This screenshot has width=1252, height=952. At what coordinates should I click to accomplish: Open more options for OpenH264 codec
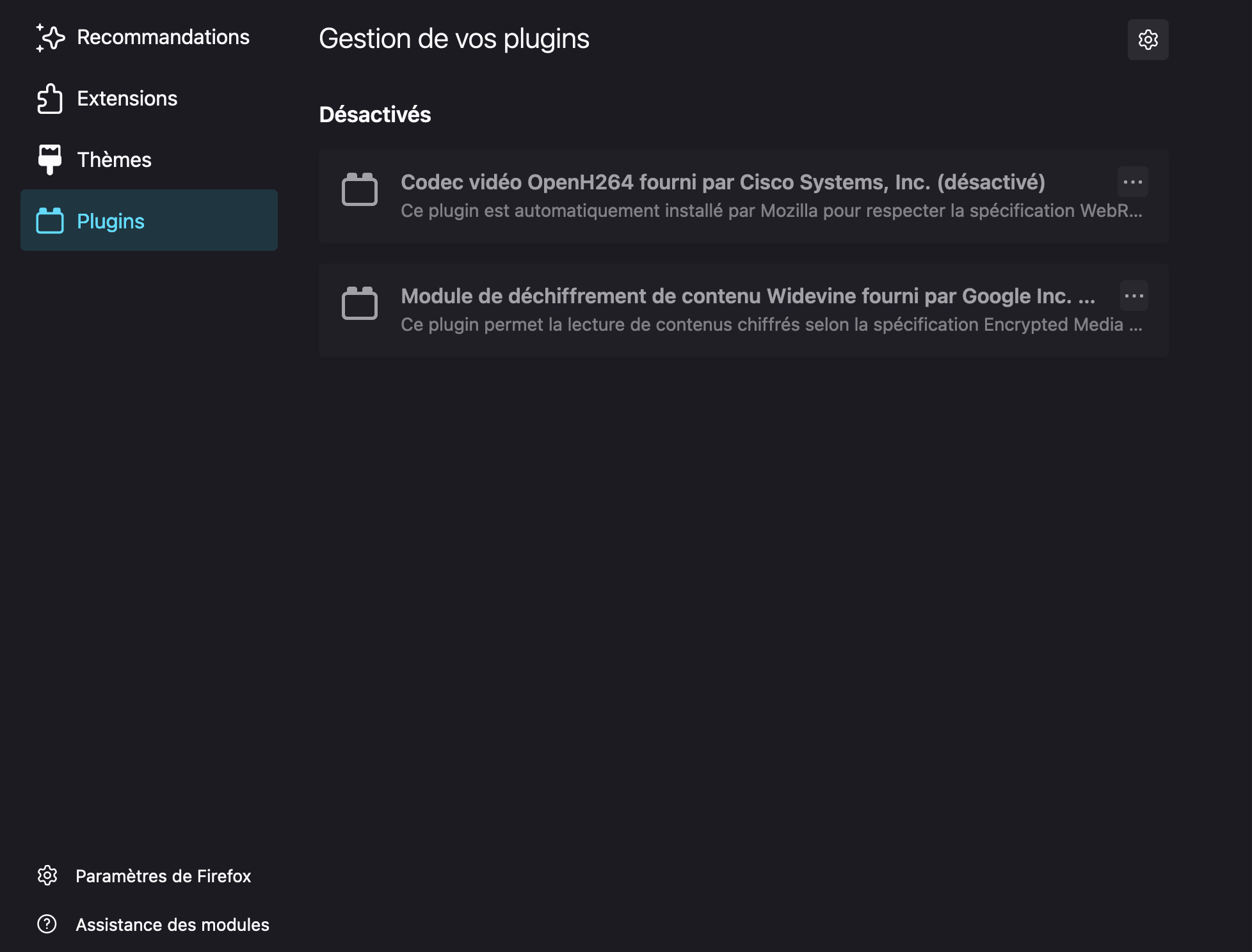1132,182
